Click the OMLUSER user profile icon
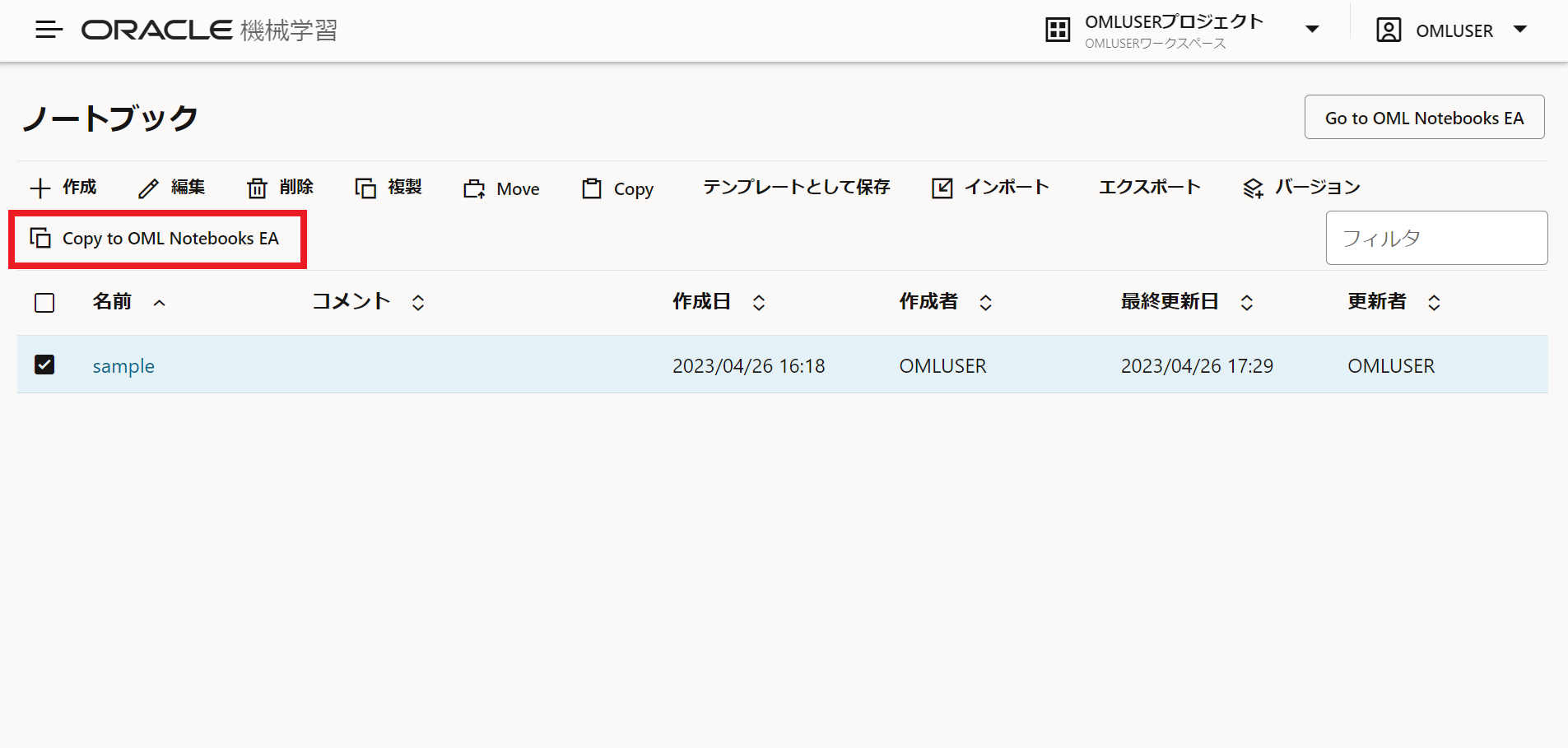The image size is (1568, 748). (1389, 30)
